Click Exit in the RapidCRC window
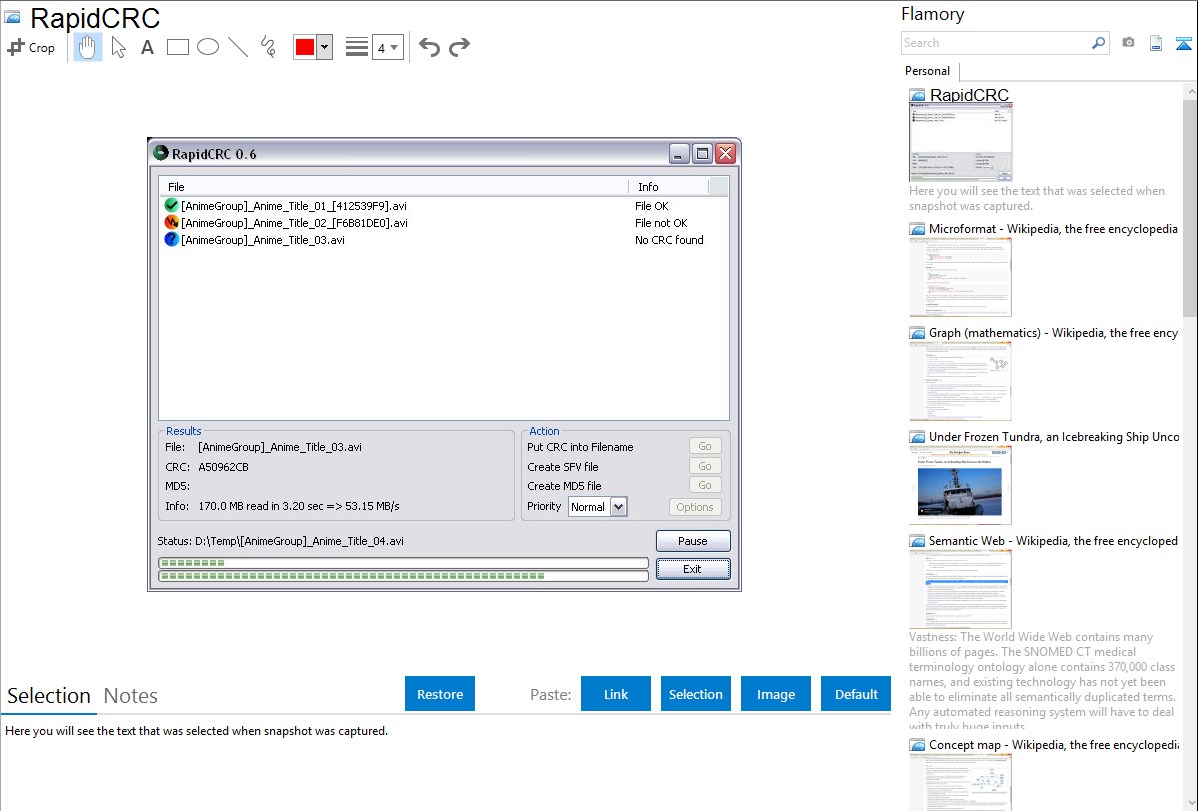Image resolution: width=1198 pixels, height=811 pixels. pyautogui.click(x=693, y=569)
